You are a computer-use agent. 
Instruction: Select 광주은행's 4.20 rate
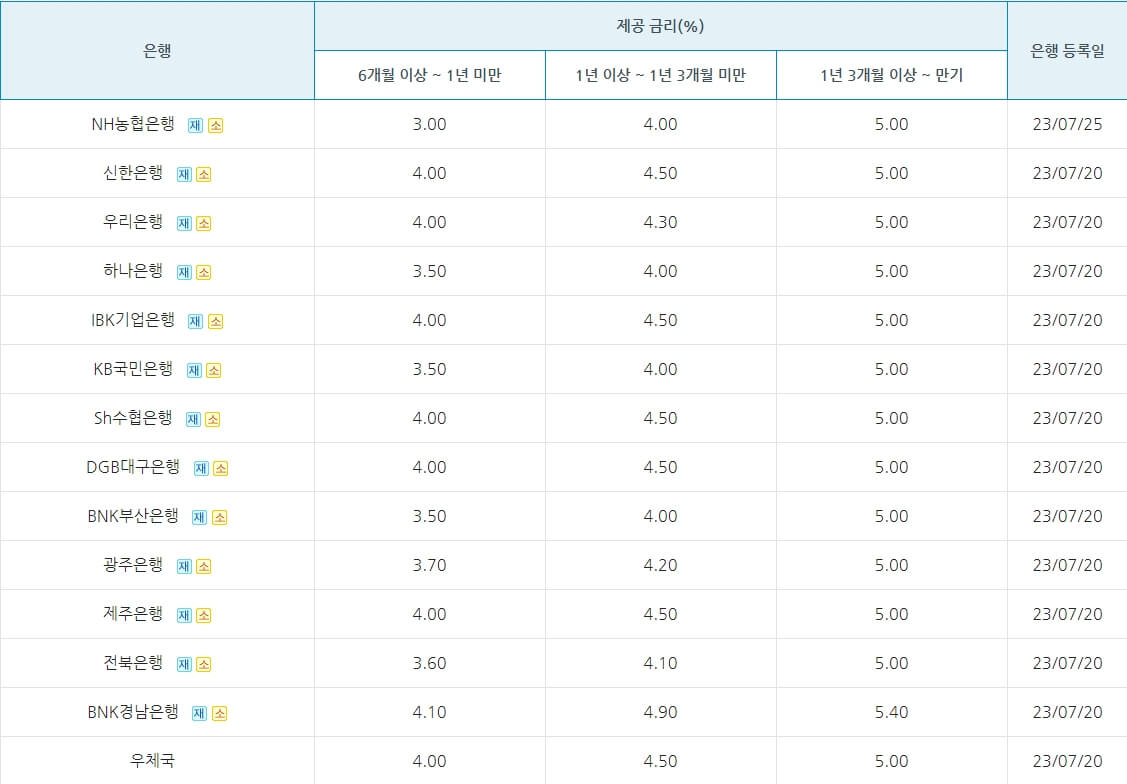click(x=661, y=565)
